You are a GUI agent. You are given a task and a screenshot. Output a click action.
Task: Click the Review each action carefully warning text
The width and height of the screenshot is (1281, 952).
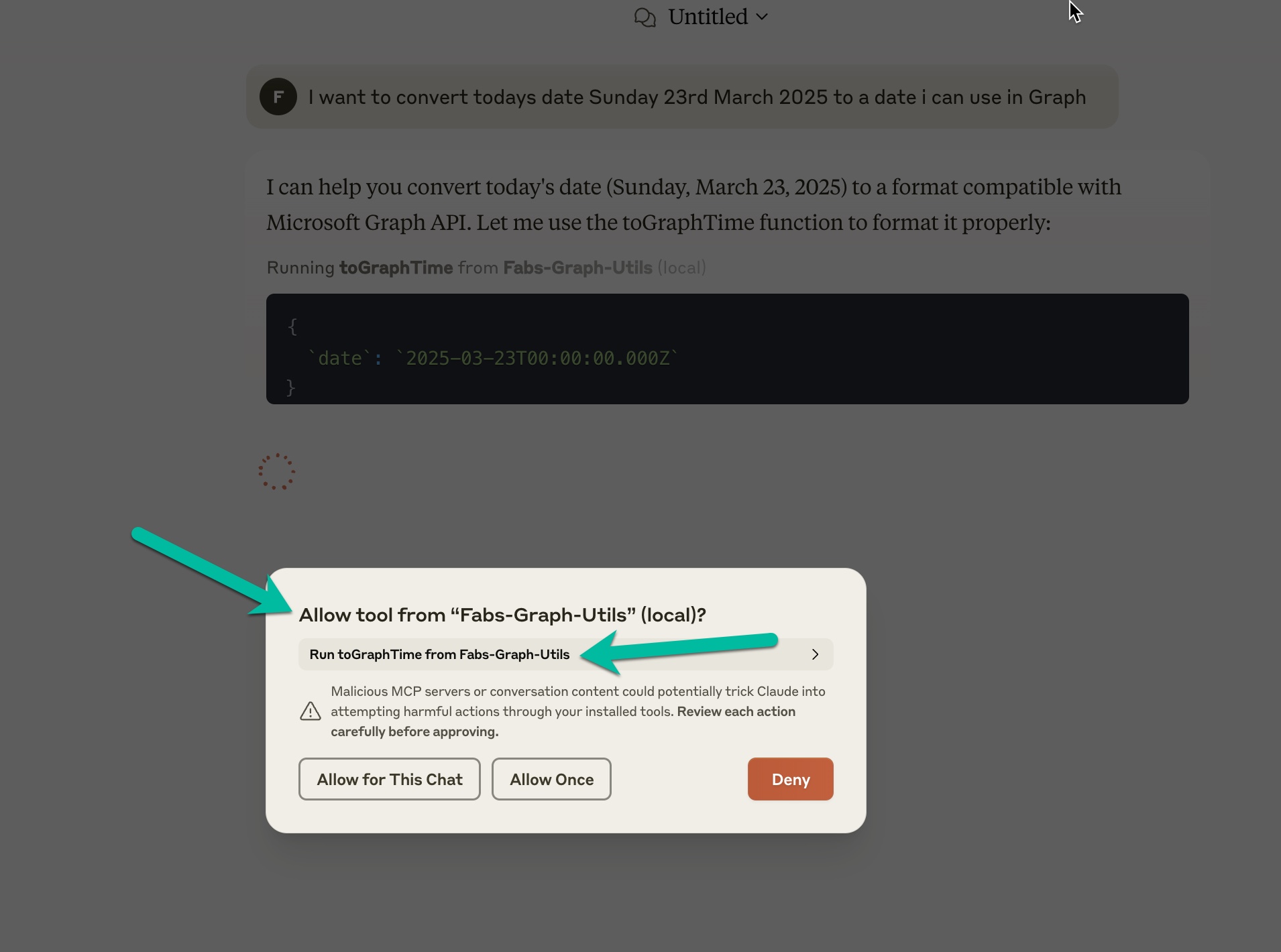[736, 711]
